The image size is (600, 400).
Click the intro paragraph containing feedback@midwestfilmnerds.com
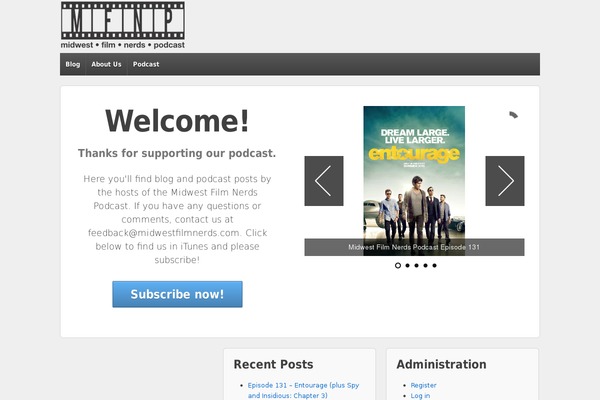[x=177, y=219]
